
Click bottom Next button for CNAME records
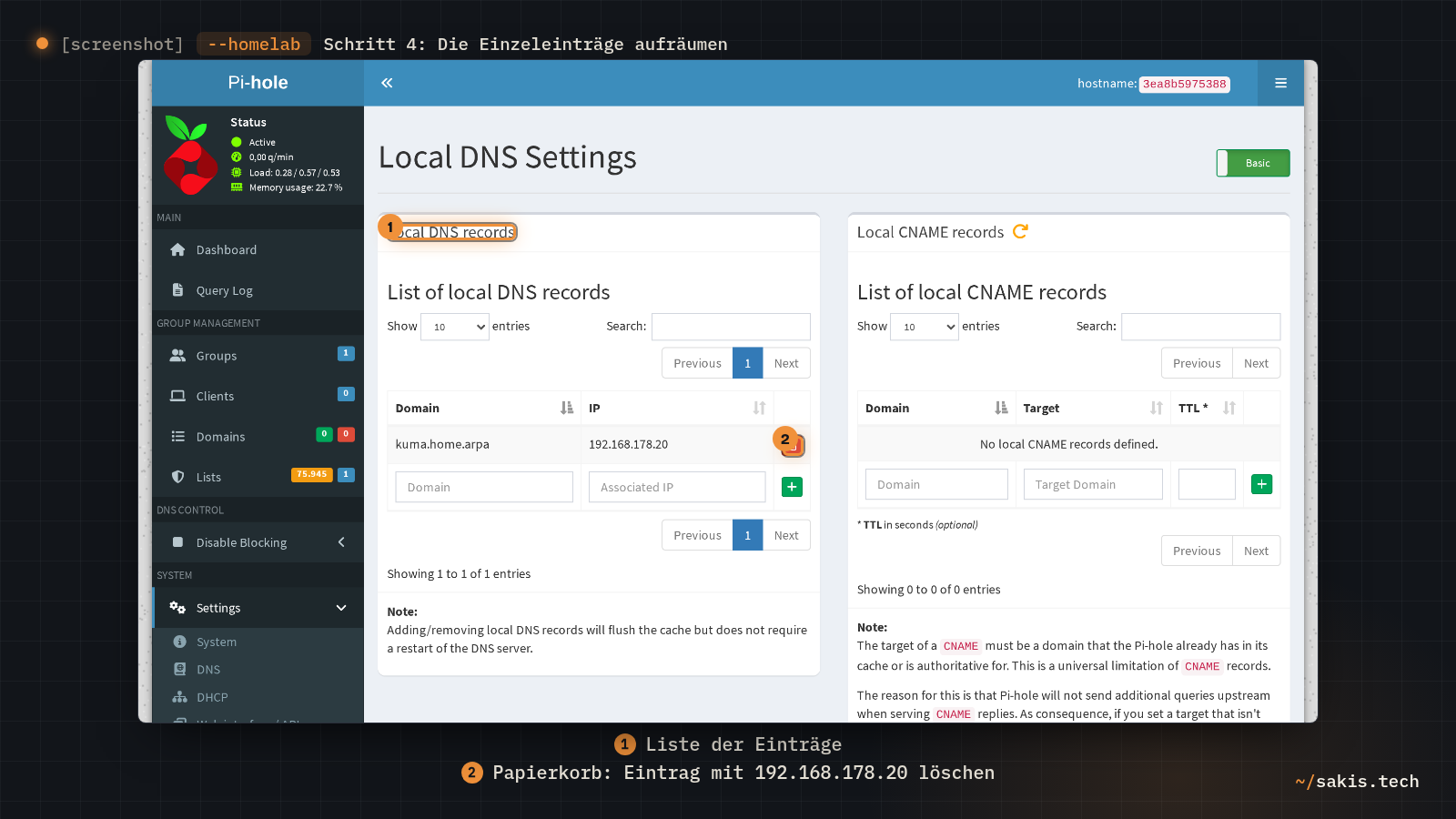(1256, 551)
